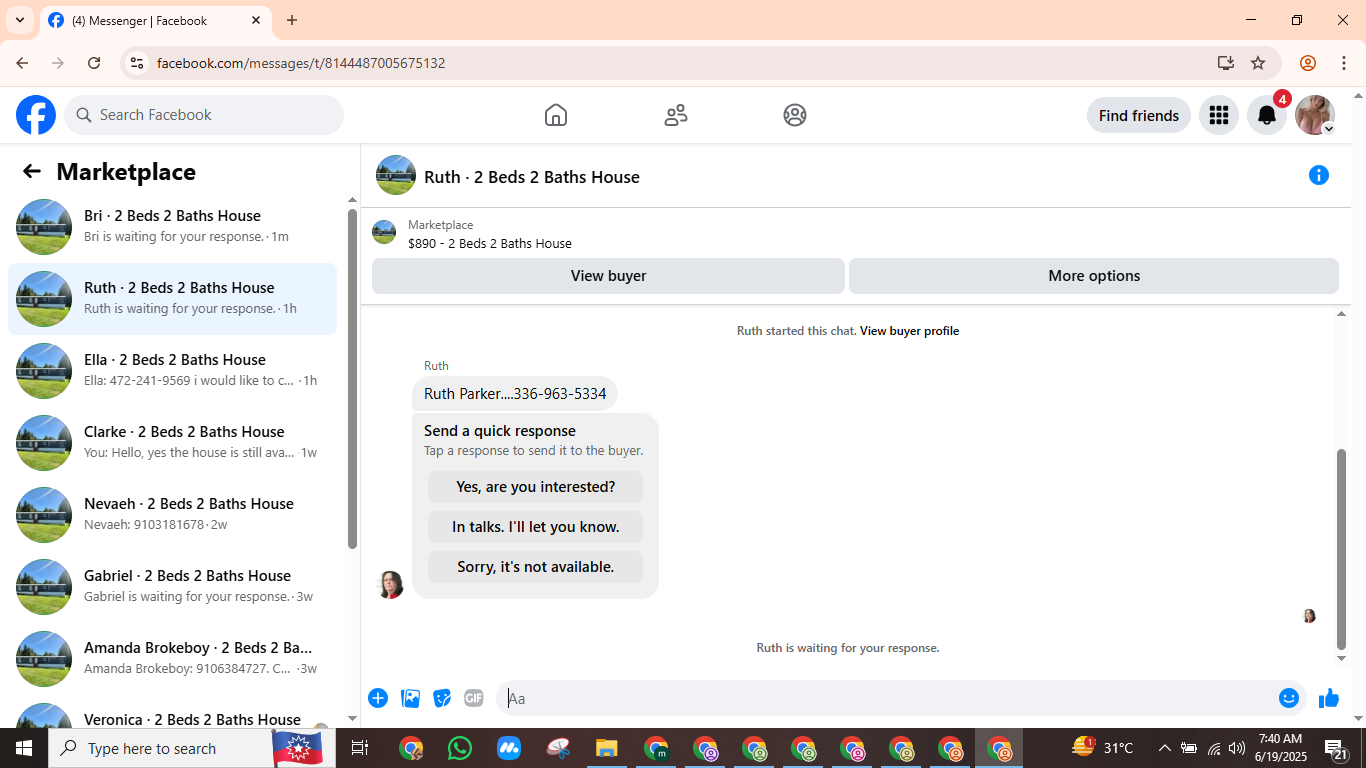
Task: Open the Bri conversation
Action: pos(172,227)
